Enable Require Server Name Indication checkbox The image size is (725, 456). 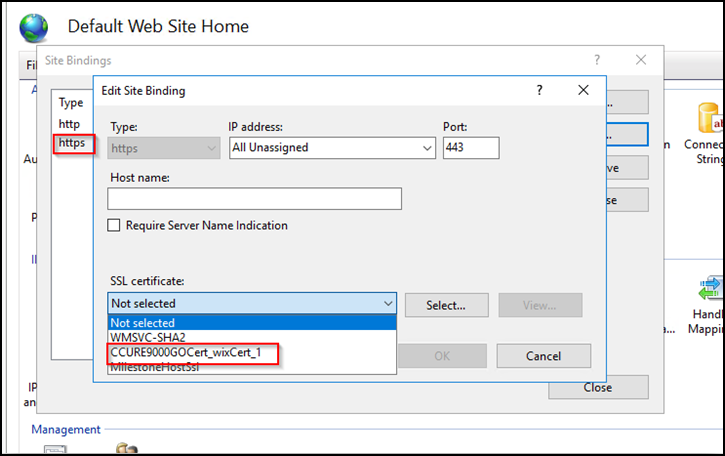point(115,225)
